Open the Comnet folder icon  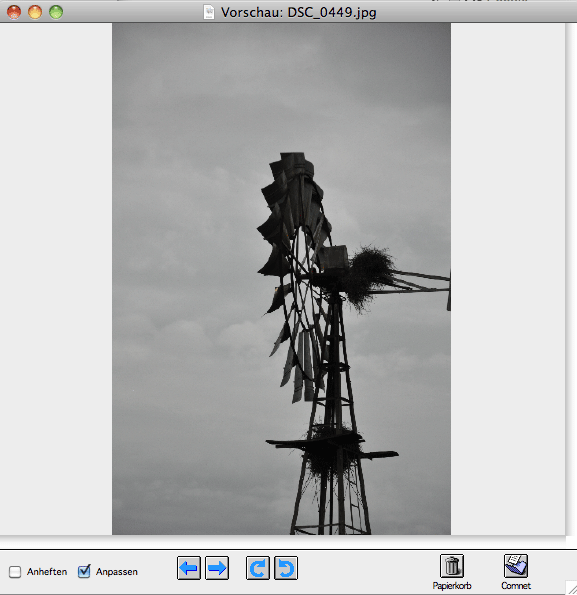(x=516, y=566)
